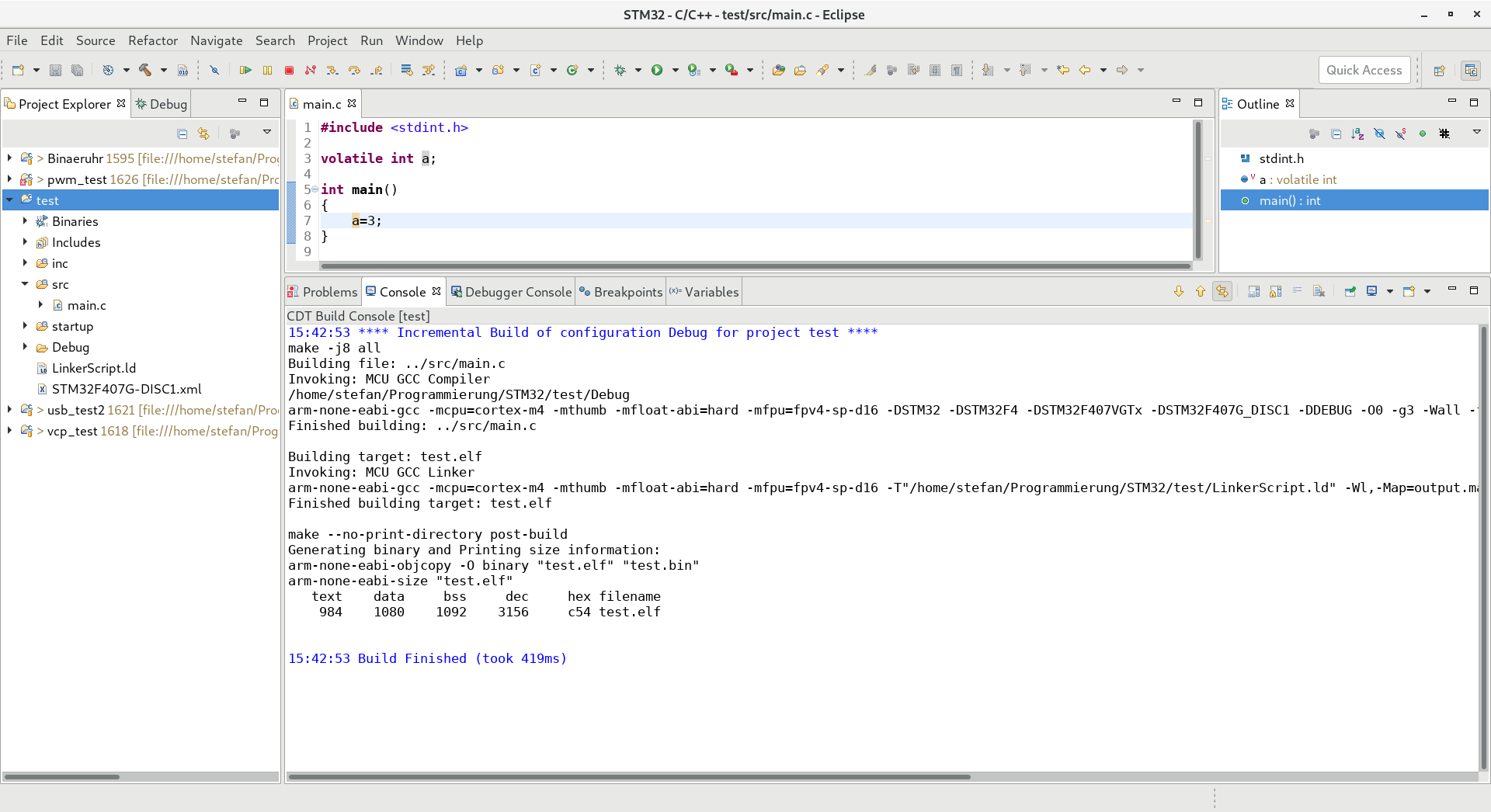Select LinkerScript.ld file
This screenshot has height=812, width=1491.
[94, 368]
